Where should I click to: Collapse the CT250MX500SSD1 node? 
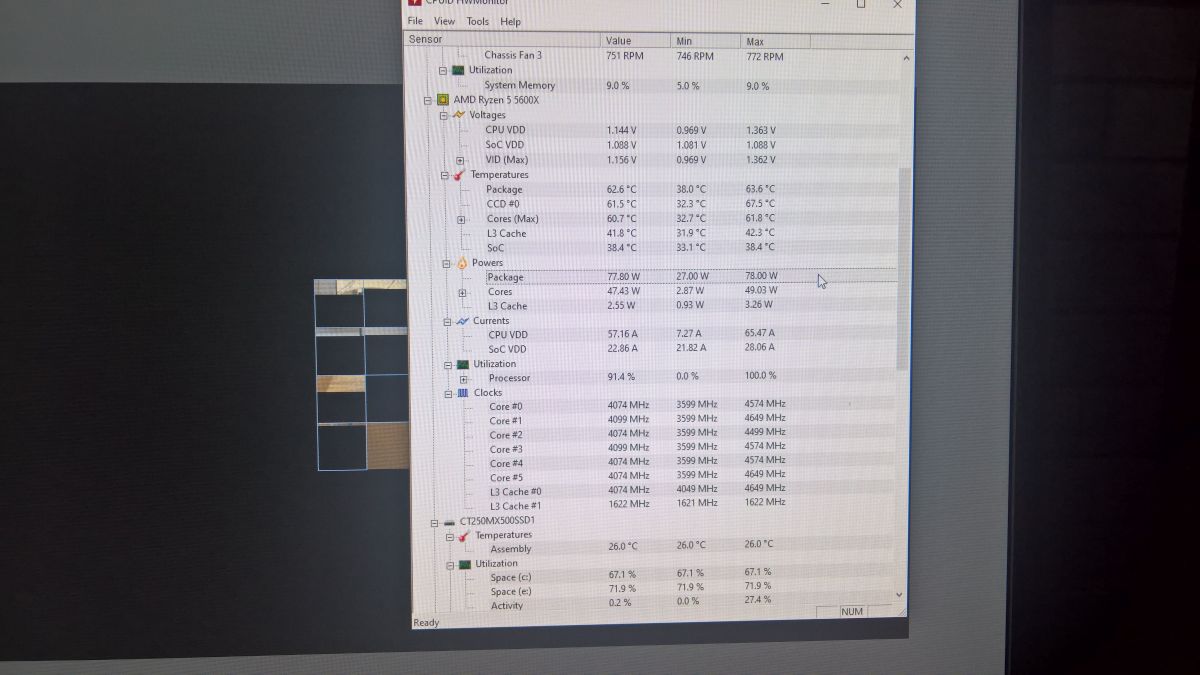pyautogui.click(x=435, y=522)
